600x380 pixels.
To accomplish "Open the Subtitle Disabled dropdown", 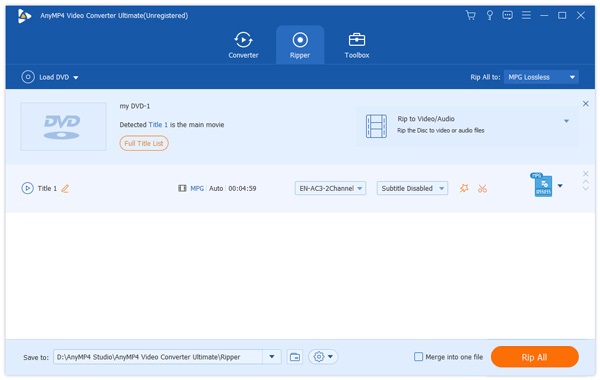I will click(412, 188).
